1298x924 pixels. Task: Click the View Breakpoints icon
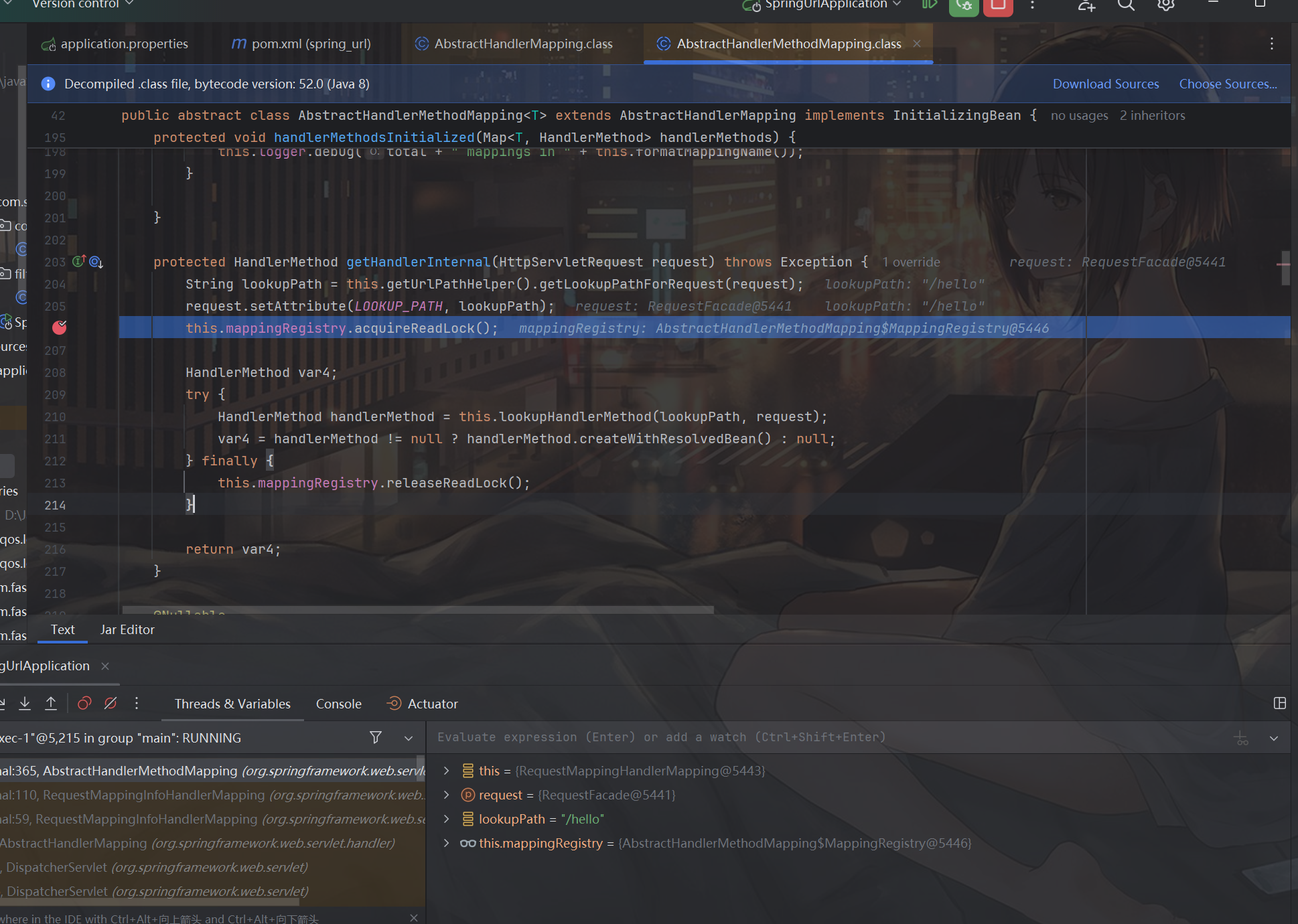tap(84, 703)
